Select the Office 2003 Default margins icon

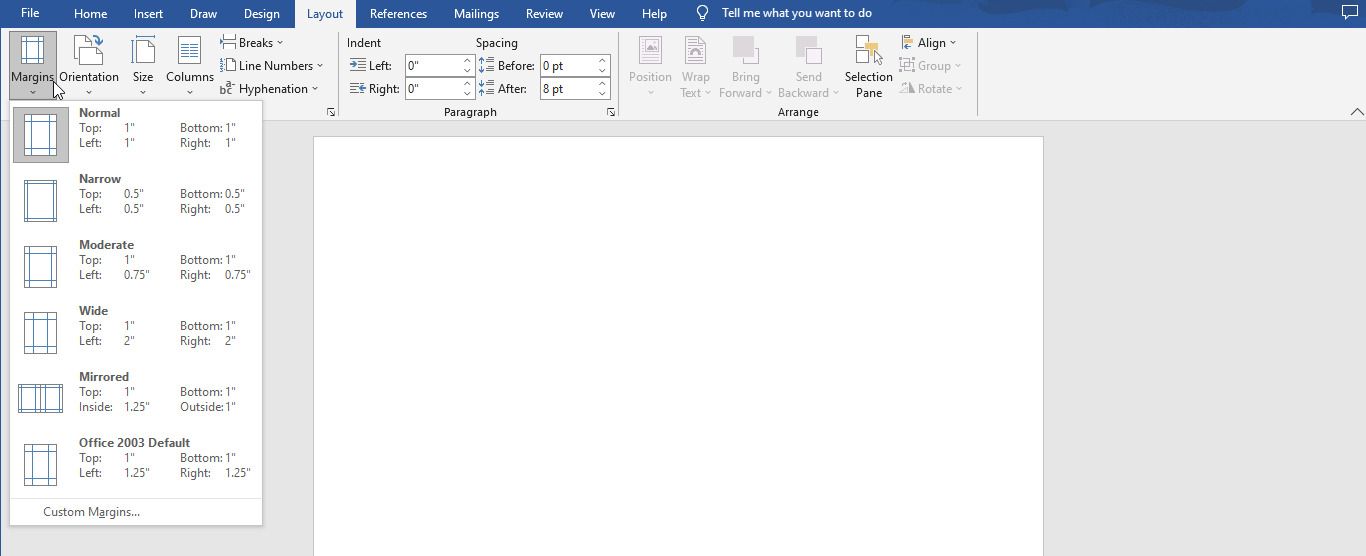tap(41, 464)
